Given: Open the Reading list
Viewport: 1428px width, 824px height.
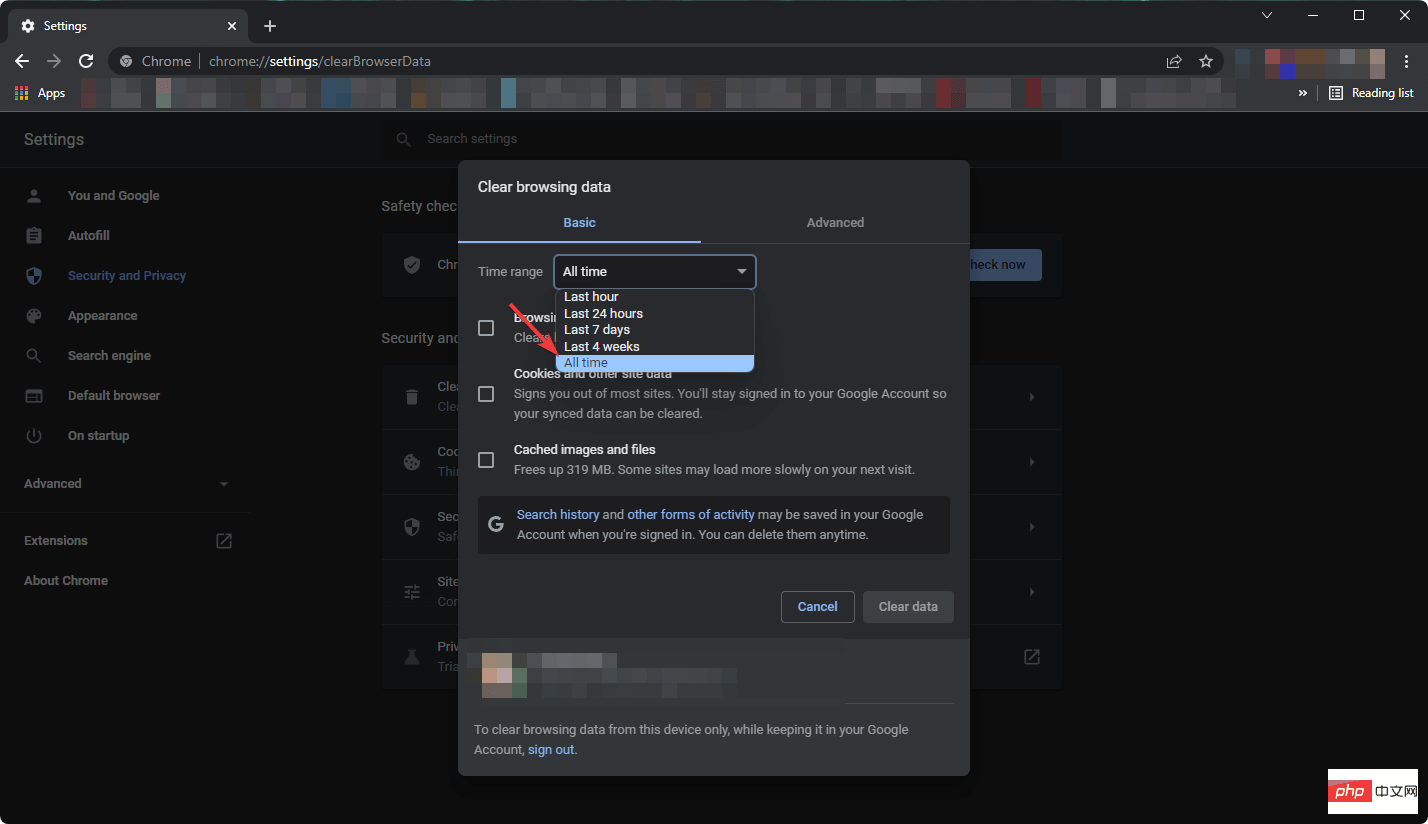Looking at the screenshot, I should tap(1371, 93).
